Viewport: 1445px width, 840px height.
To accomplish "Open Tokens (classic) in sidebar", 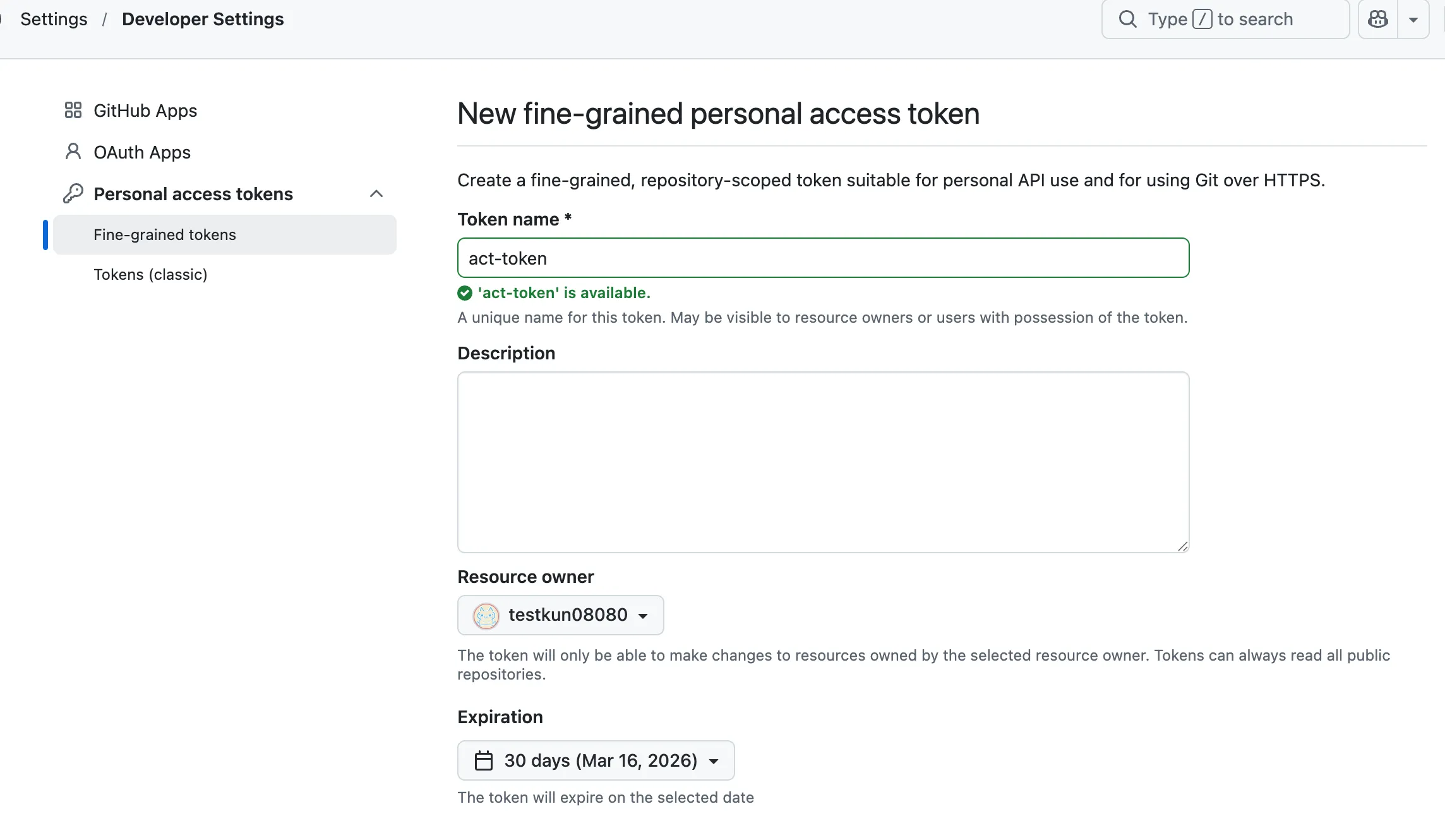I will (x=150, y=275).
